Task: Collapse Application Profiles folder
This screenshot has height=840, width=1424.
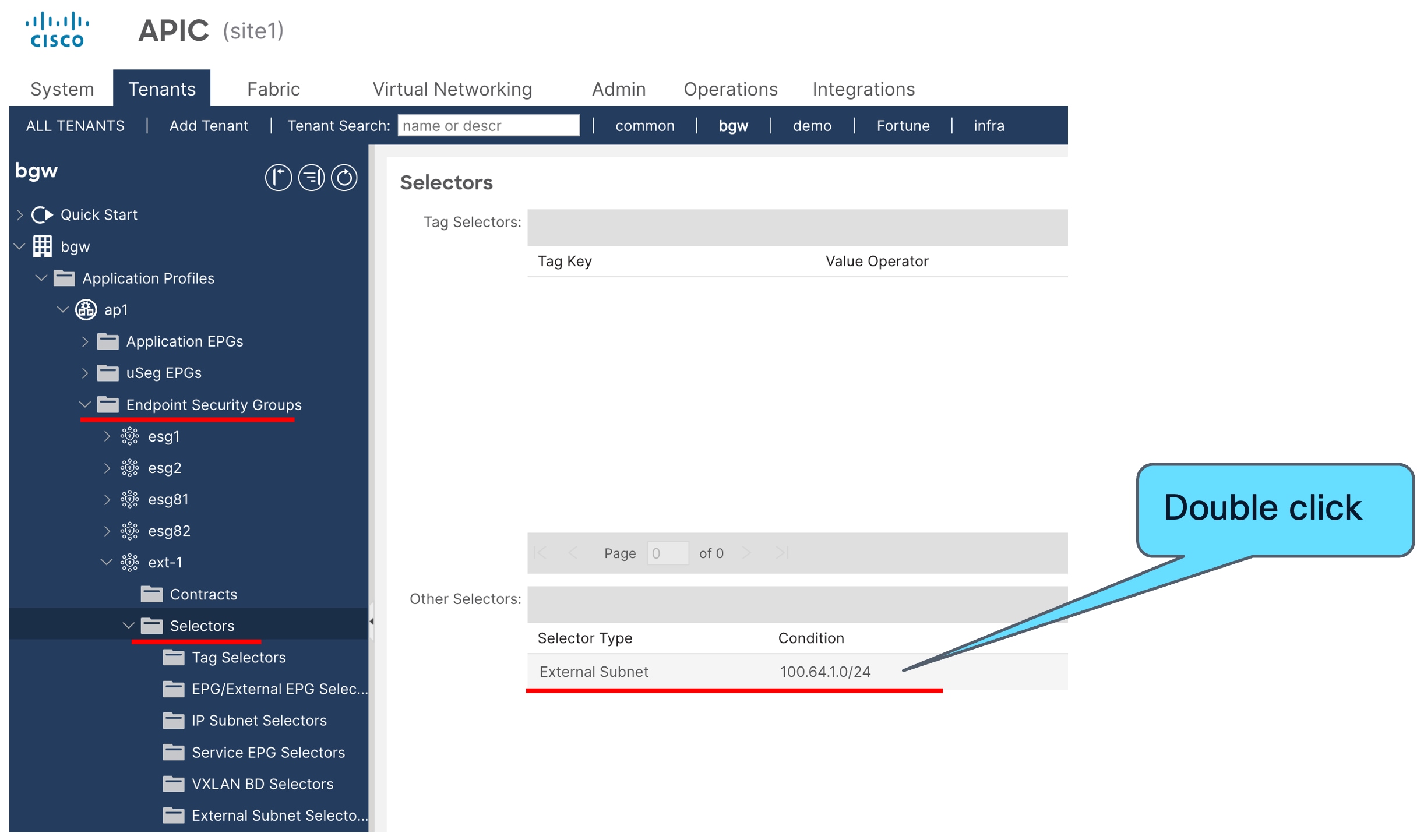Action: pos(41,278)
